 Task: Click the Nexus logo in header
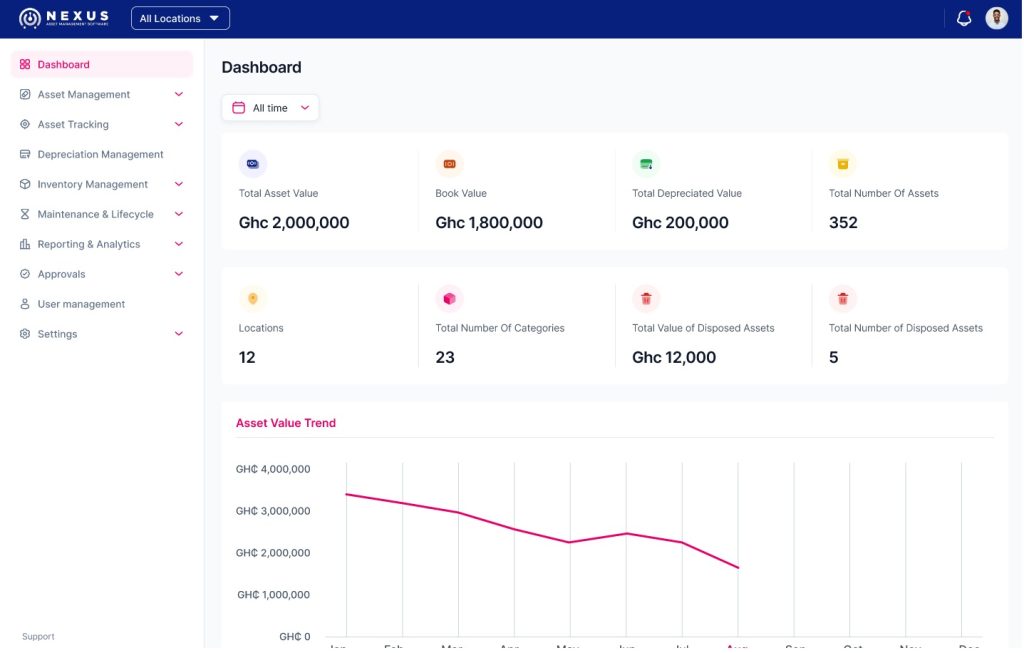point(64,18)
